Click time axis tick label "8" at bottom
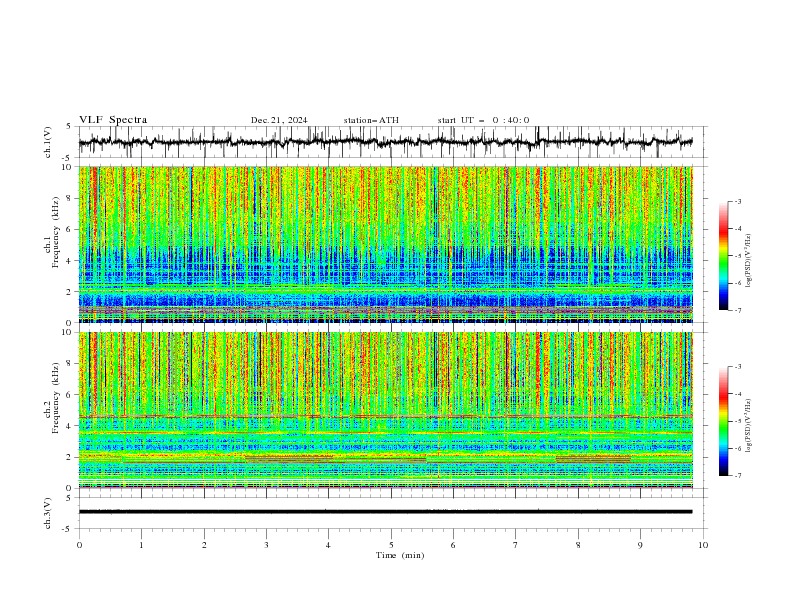The image size is (792, 612). click(578, 545)
